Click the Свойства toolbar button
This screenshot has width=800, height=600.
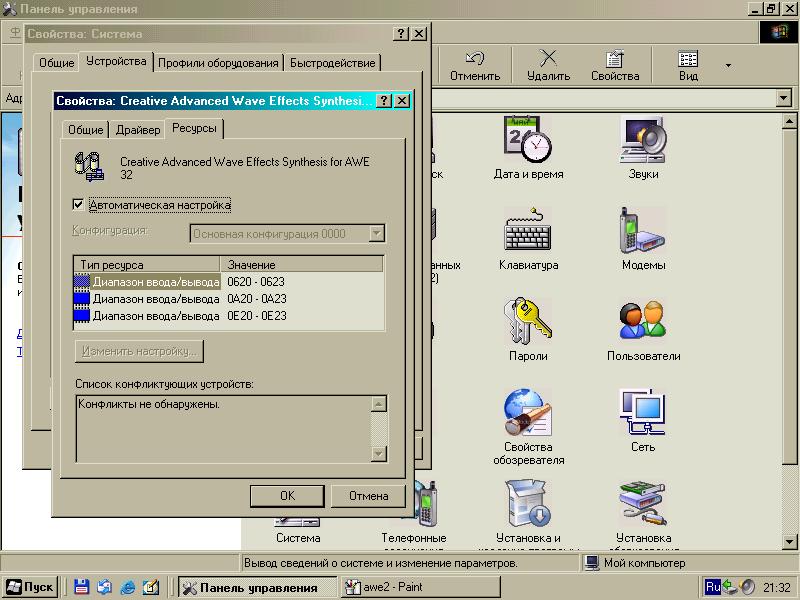pos(615,66)
